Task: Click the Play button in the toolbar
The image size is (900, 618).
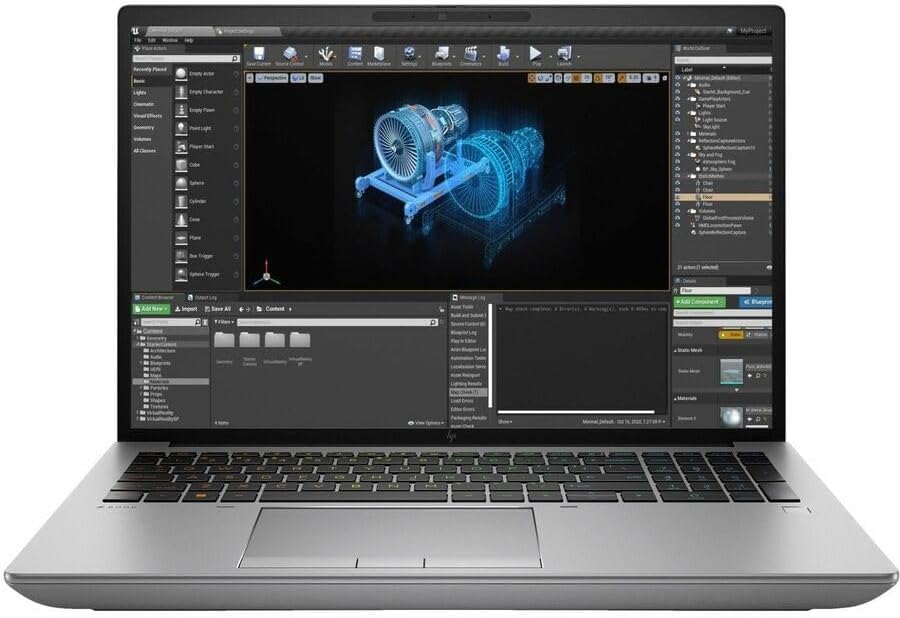Action: 535,55
